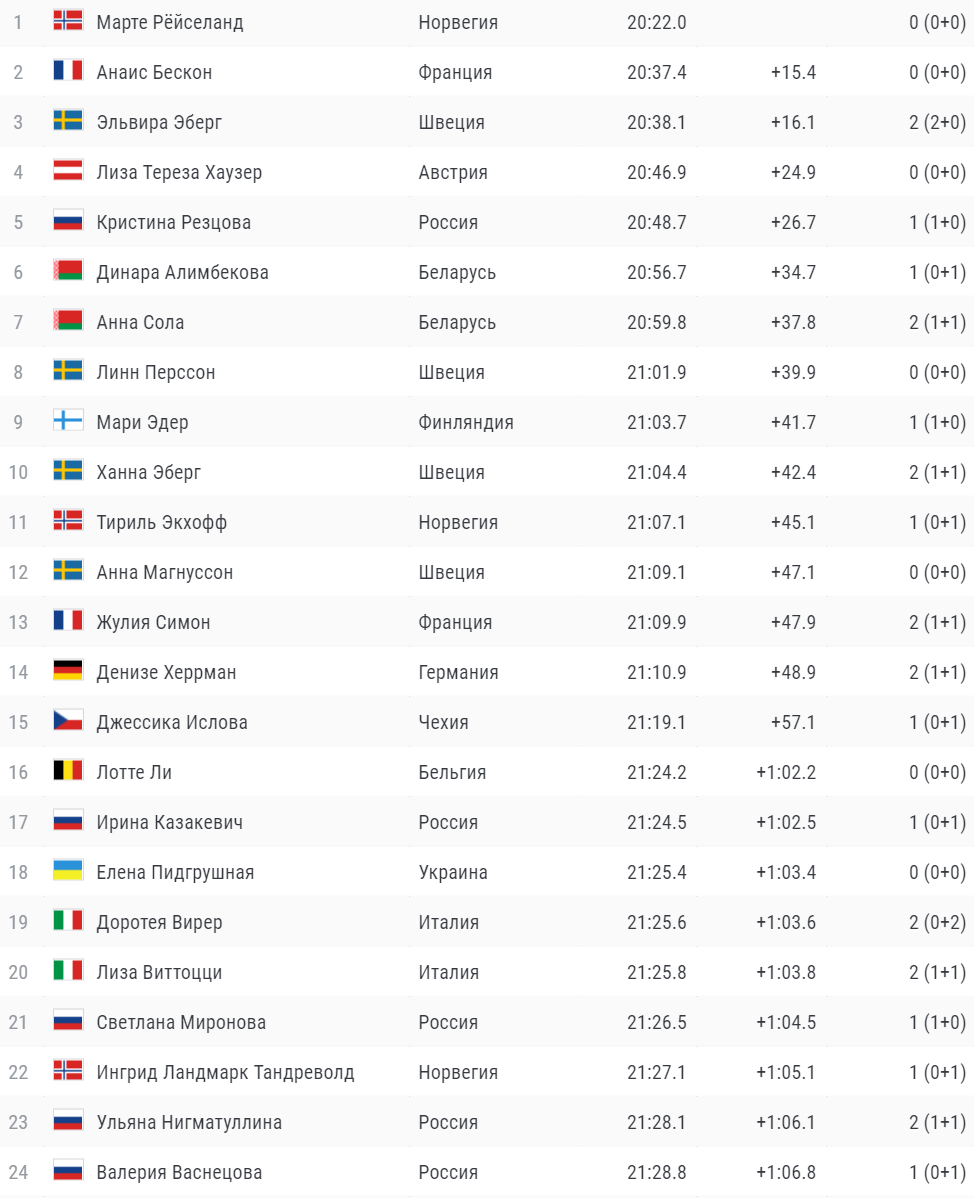Click the name Жулия Симон
Viewport: 974px width, 1198px height.
click(153, 622)
